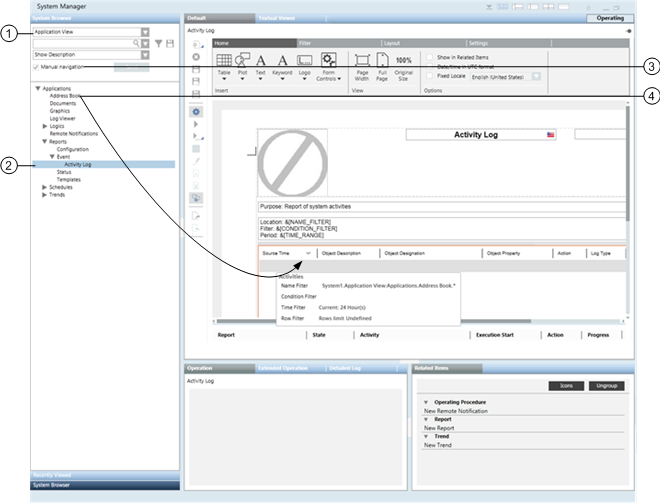Set view to Page Width
This screenshot has height=503, width=660.
(x=362, y=65)
